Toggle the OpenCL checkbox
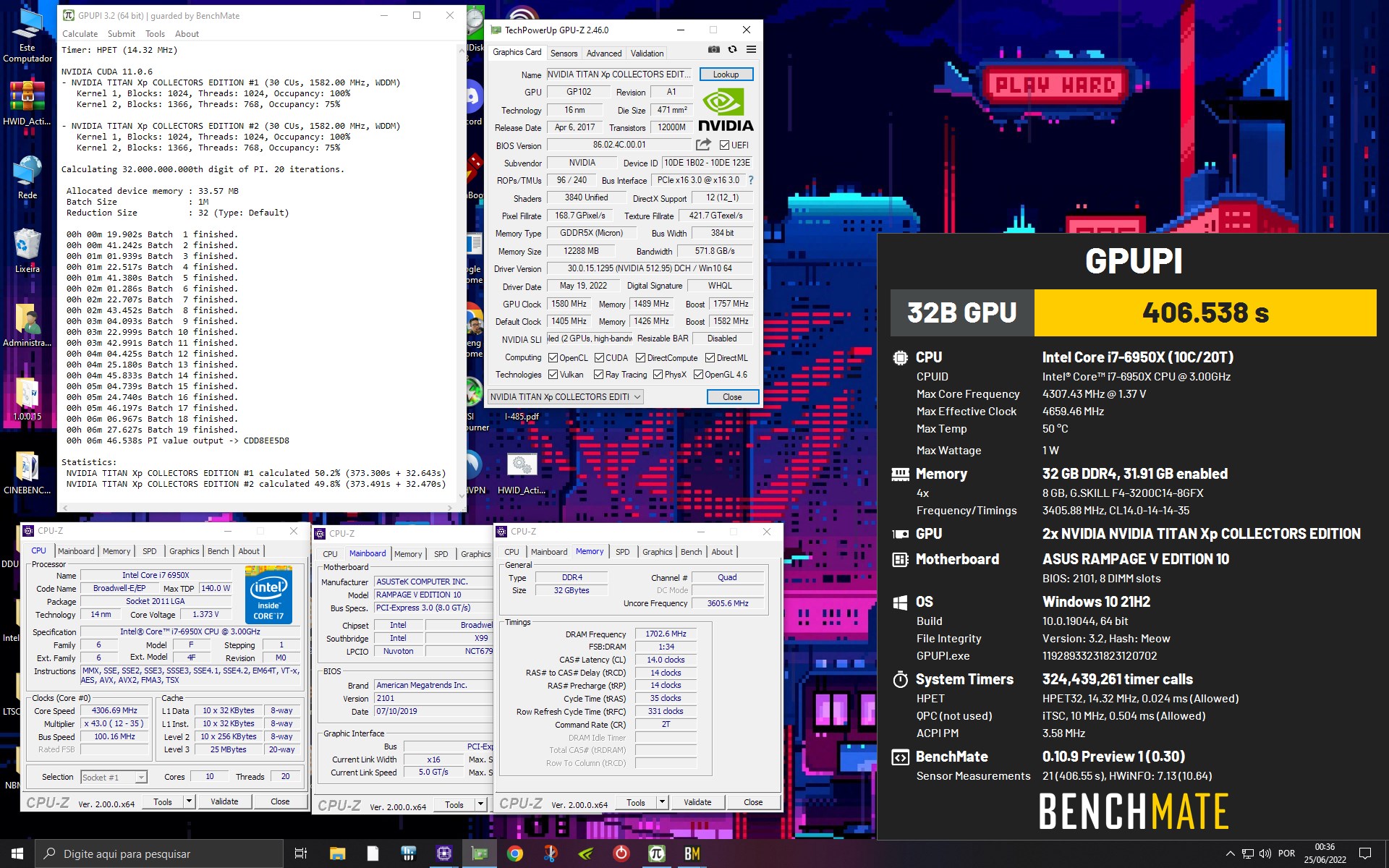1389x868 pixels. [553, 358]
